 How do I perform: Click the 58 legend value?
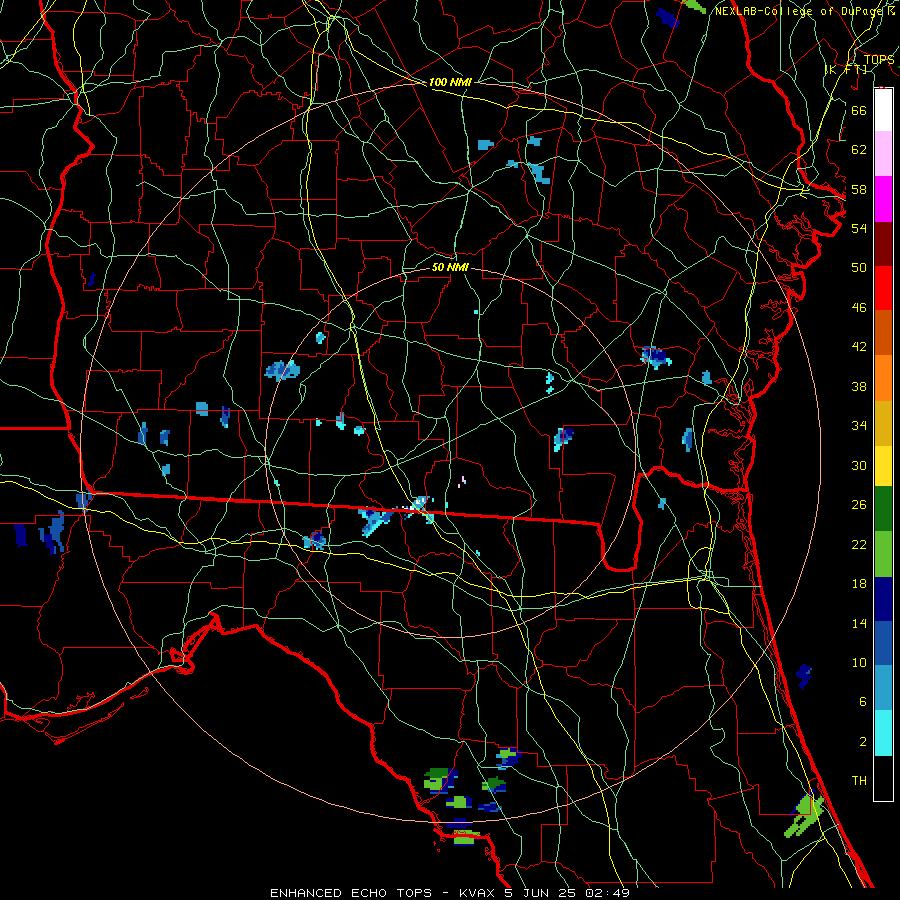click(859, 189)
